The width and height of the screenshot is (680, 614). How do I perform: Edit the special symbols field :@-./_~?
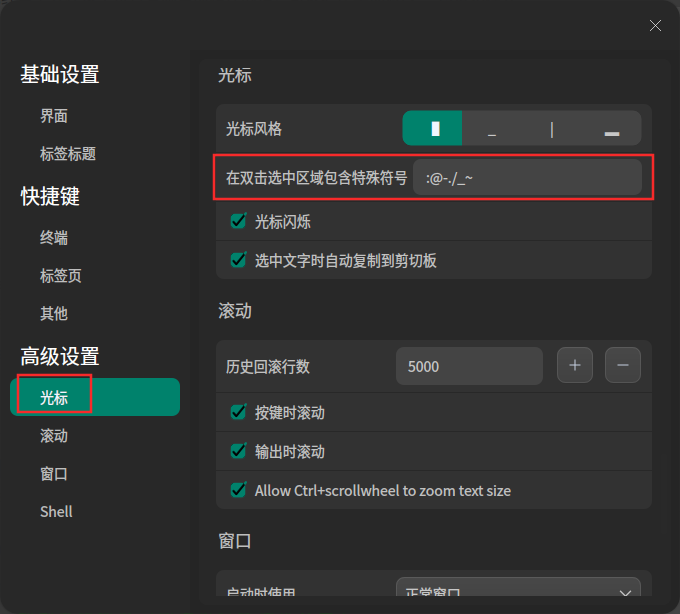point(527,177)
